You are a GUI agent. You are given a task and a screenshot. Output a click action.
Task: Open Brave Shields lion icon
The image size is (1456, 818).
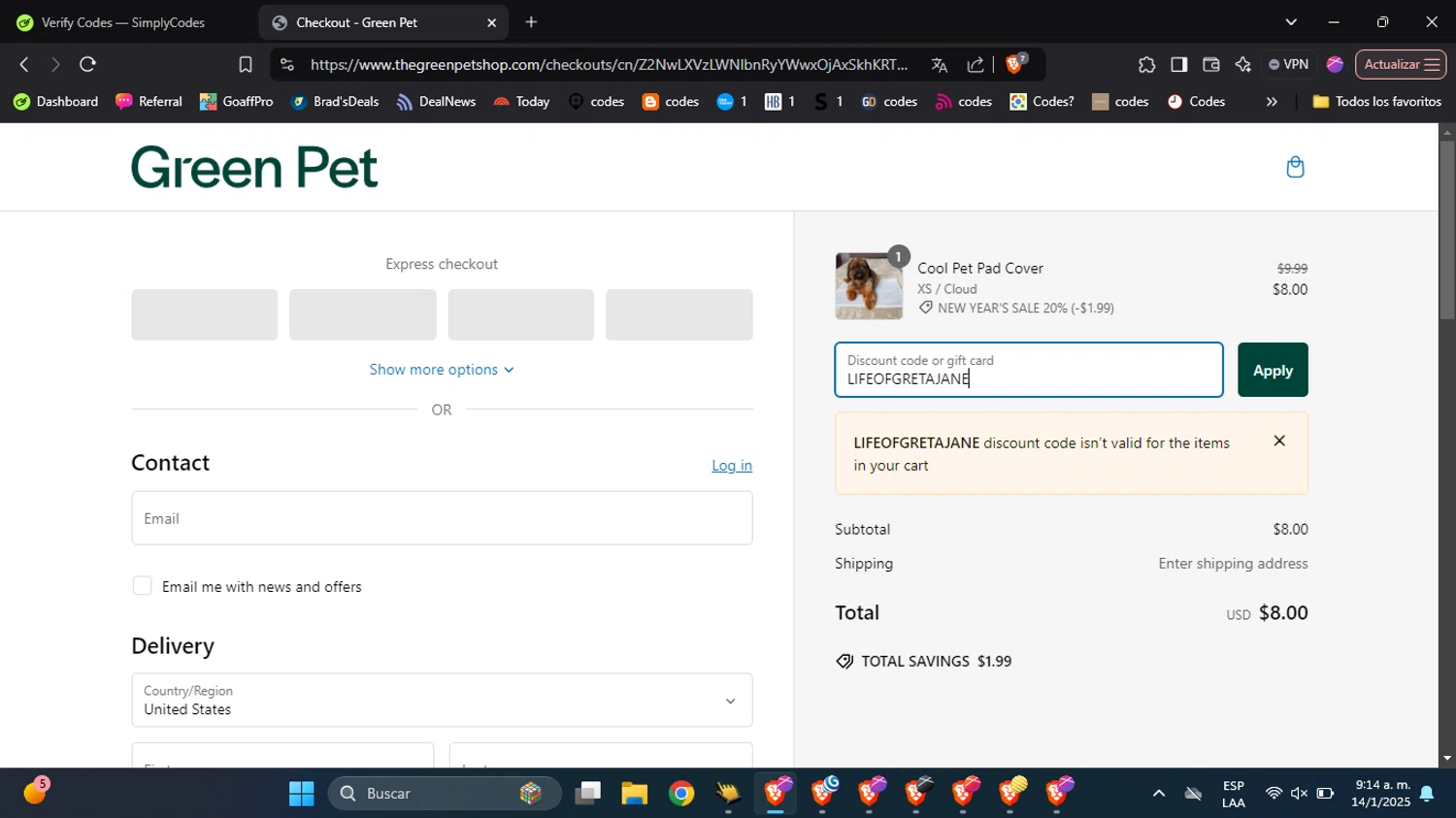[1015, 64]
